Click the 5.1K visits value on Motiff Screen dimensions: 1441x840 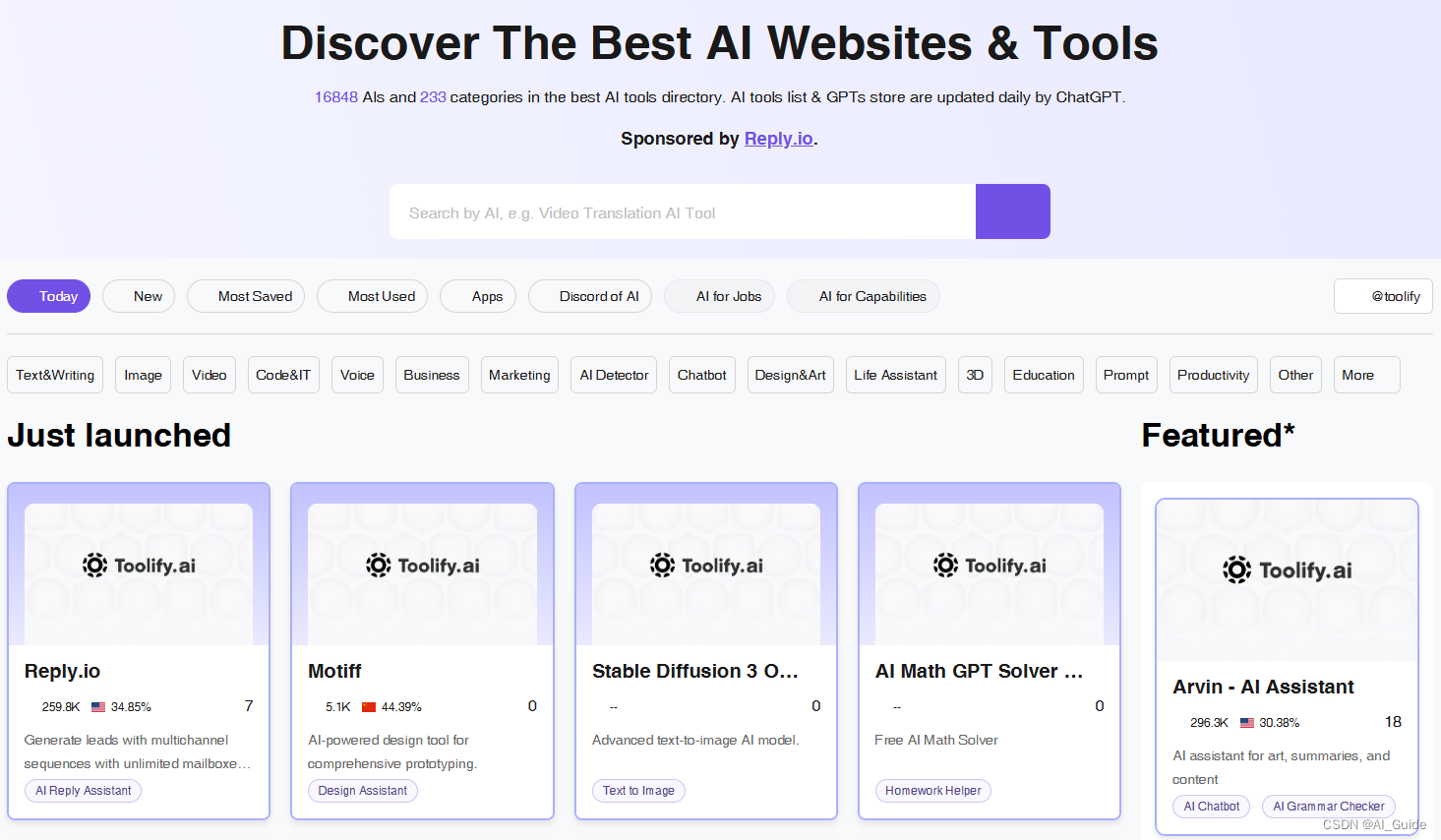tap(338, 707)
